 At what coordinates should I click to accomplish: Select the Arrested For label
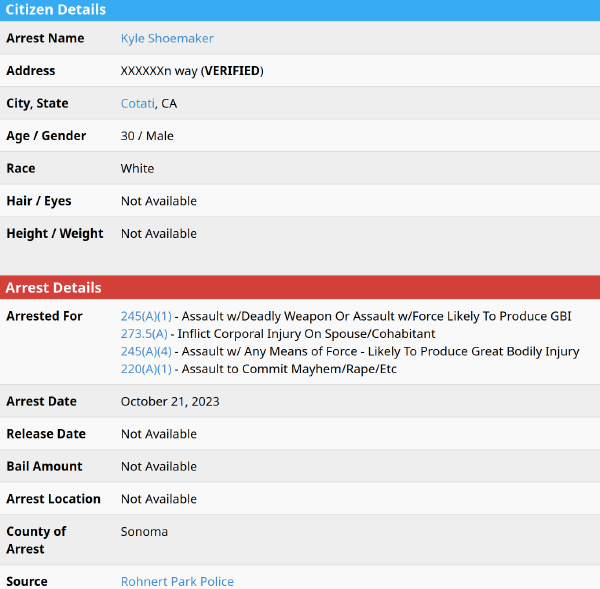point(44,316)
